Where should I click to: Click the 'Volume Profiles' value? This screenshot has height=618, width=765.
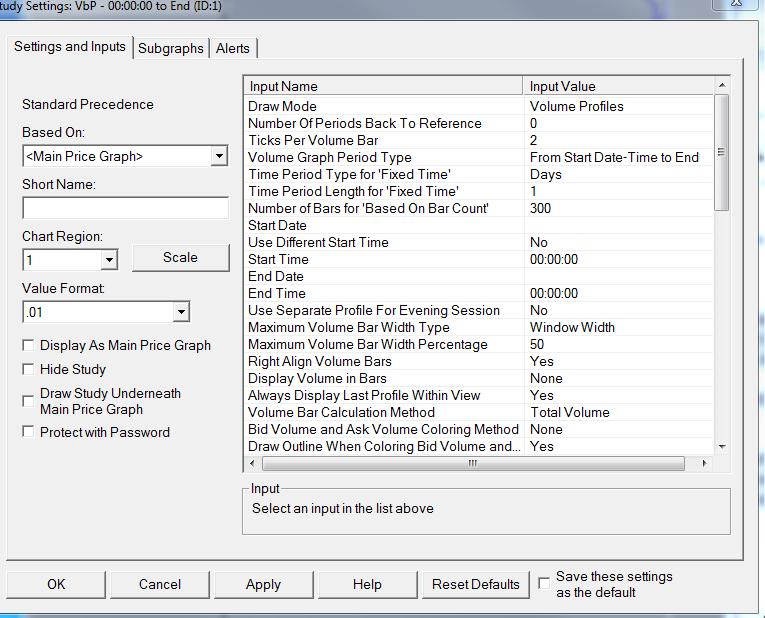pos(577,106)
